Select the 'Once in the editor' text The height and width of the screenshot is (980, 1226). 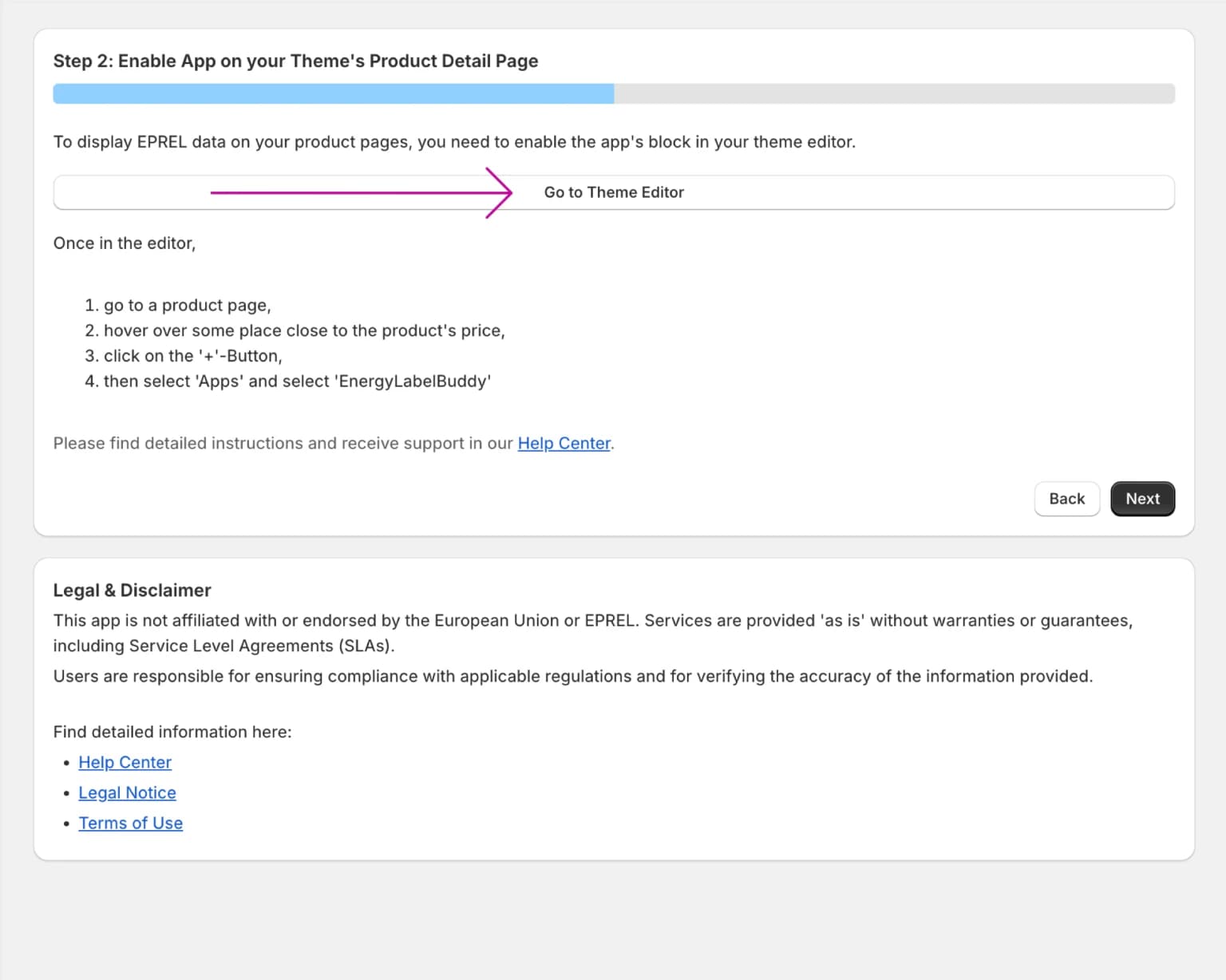[125, 243]
